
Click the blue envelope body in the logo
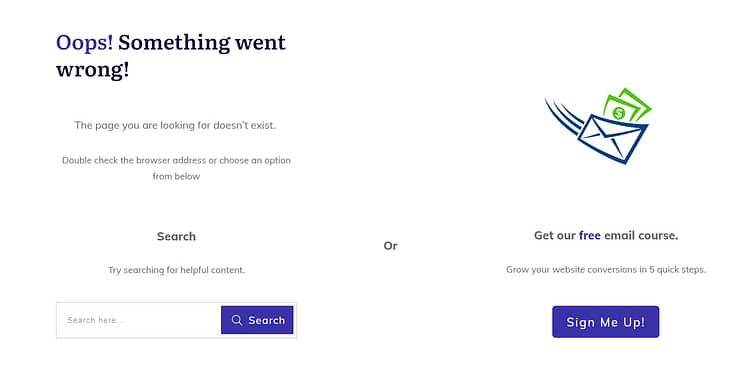(x=612, y=139)
